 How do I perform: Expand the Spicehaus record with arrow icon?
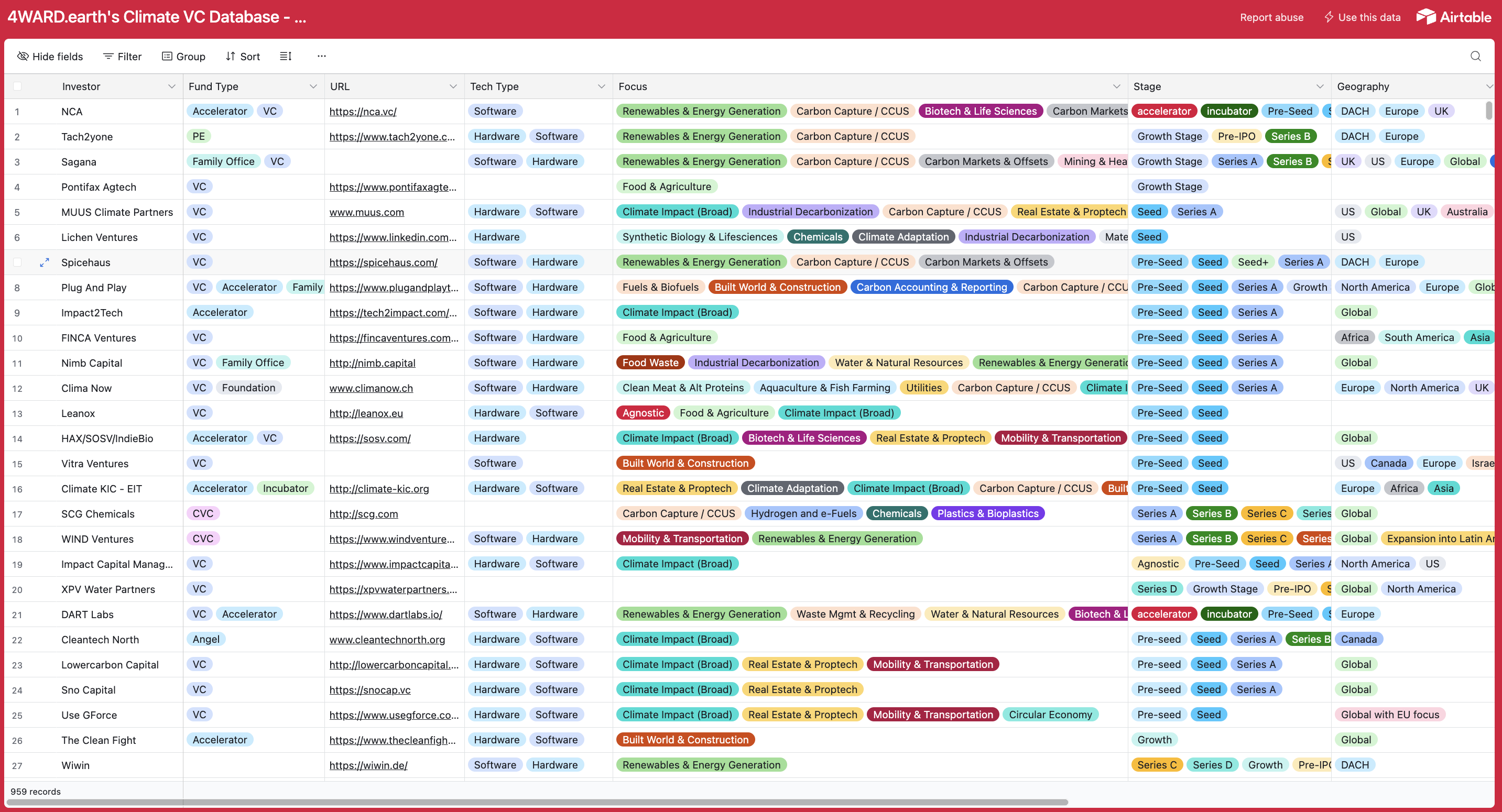pos(45,262)
